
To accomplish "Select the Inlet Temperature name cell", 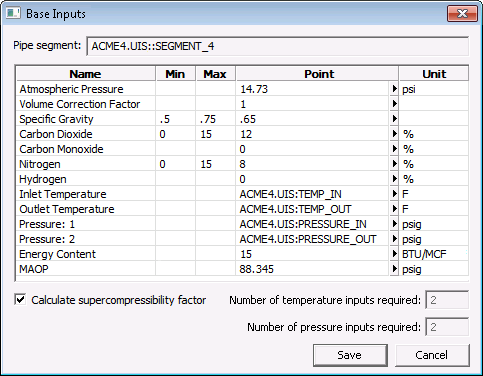I will [86, 194].
